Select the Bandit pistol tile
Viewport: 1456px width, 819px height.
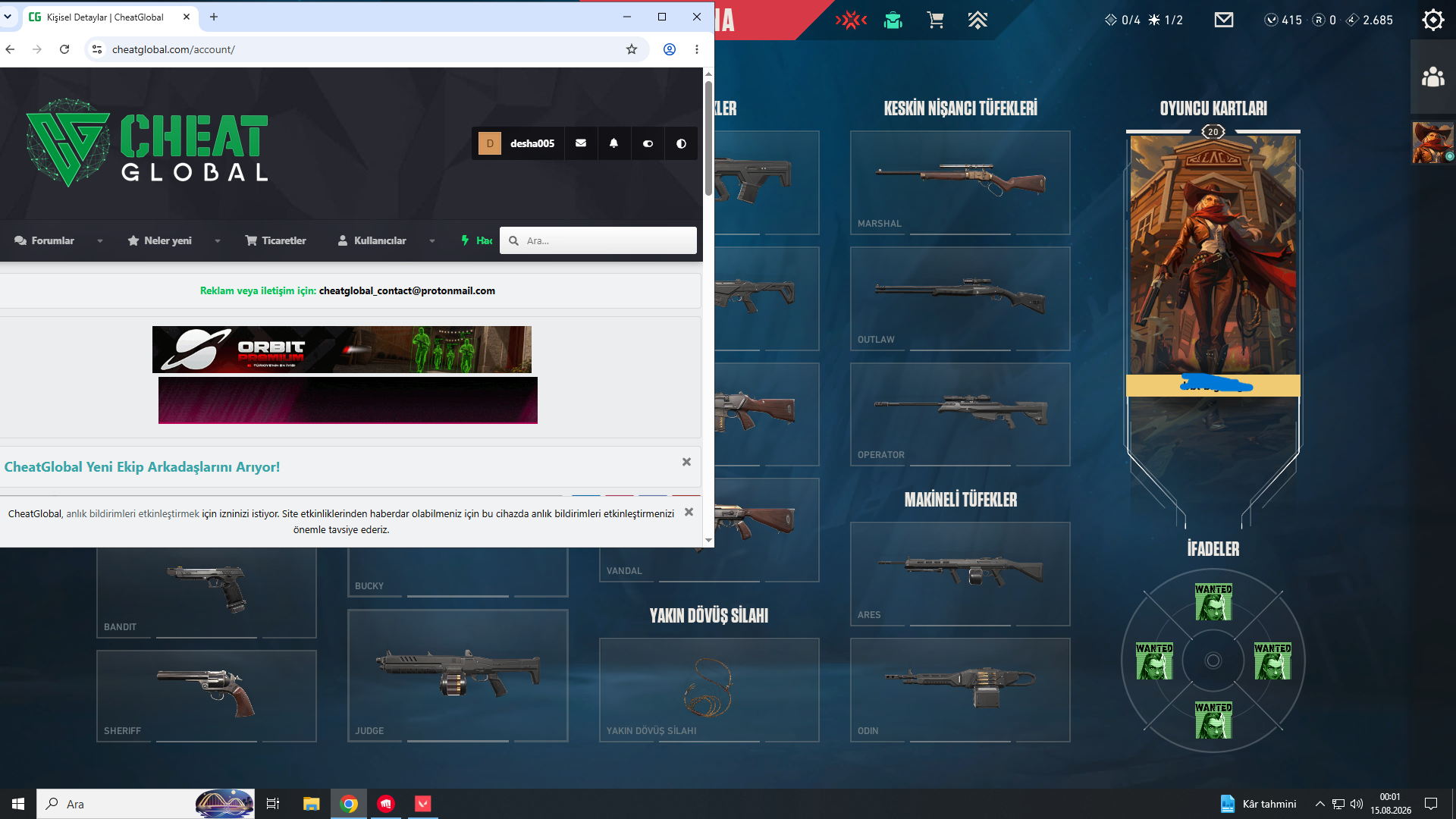[206, 592]
